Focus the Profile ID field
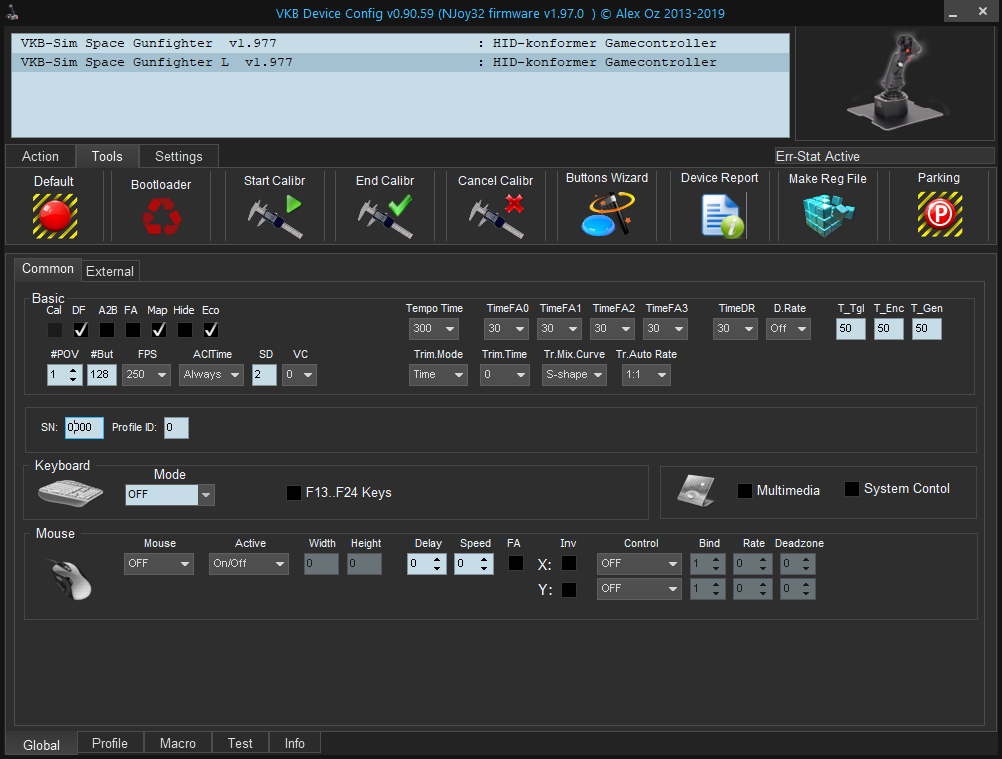1002x759 pixels. click(x=176, y=427)
